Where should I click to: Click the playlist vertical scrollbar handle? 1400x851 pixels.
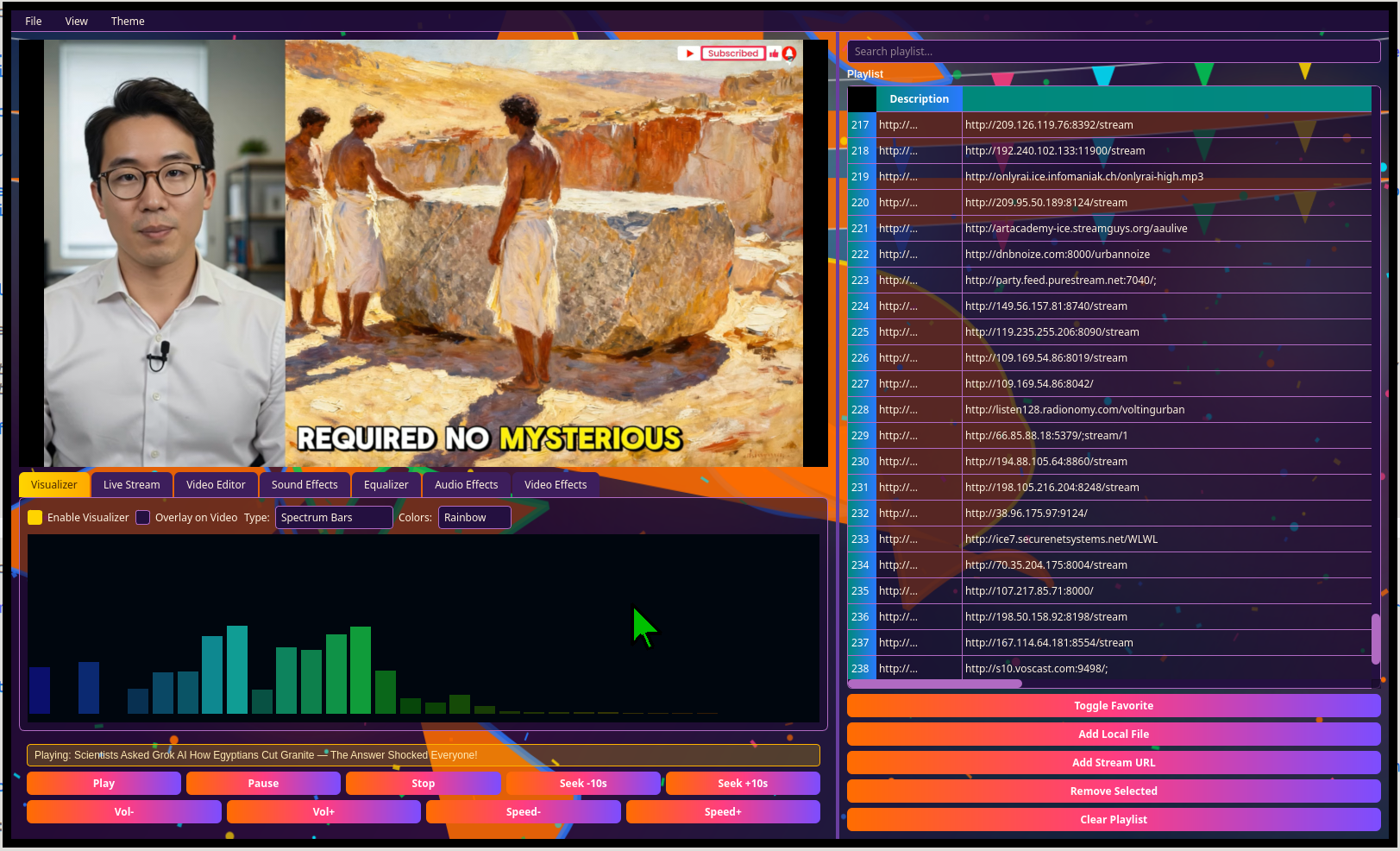click(x=1376, y=639)
